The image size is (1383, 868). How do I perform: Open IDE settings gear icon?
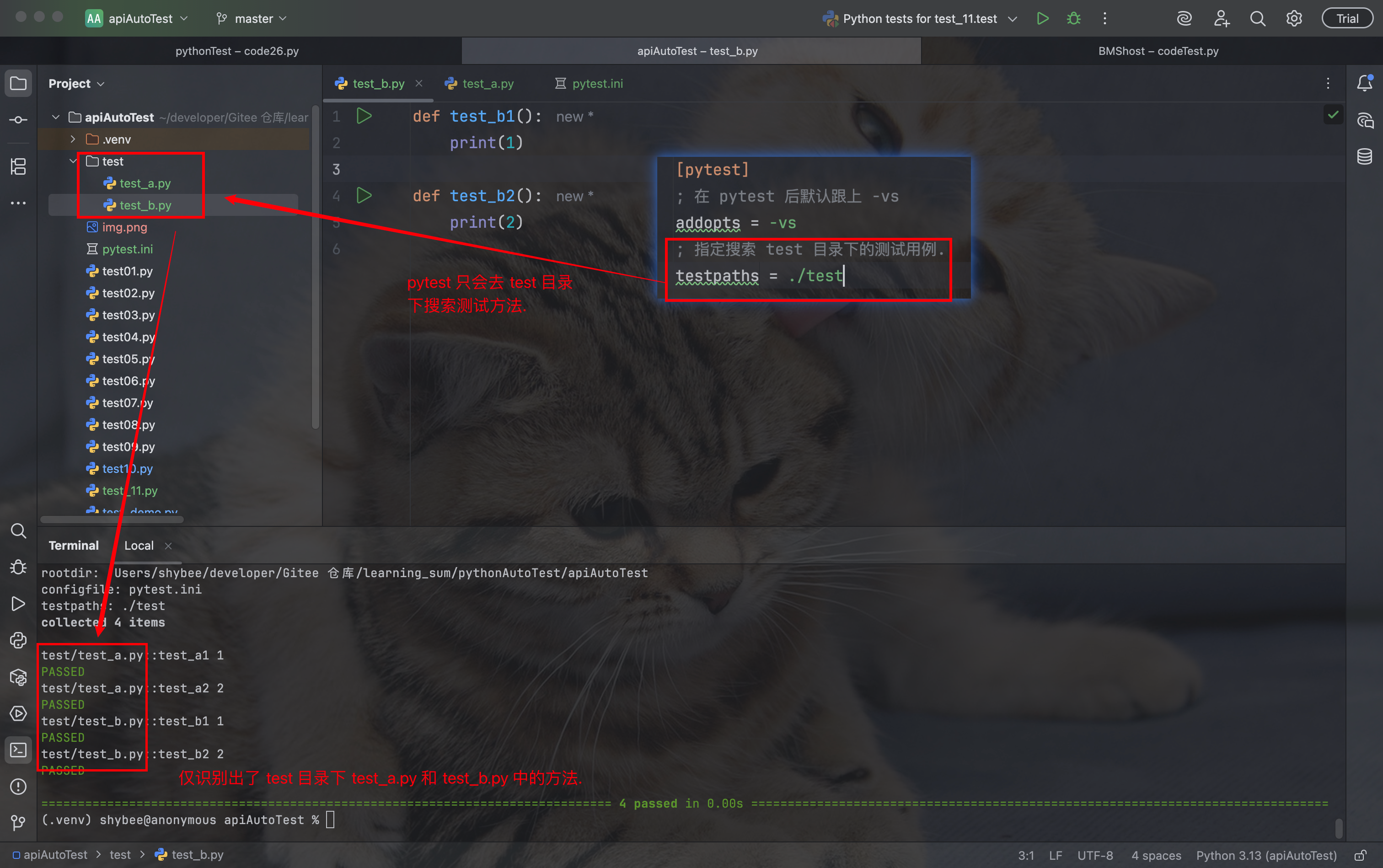click(x=1294, y=18)
